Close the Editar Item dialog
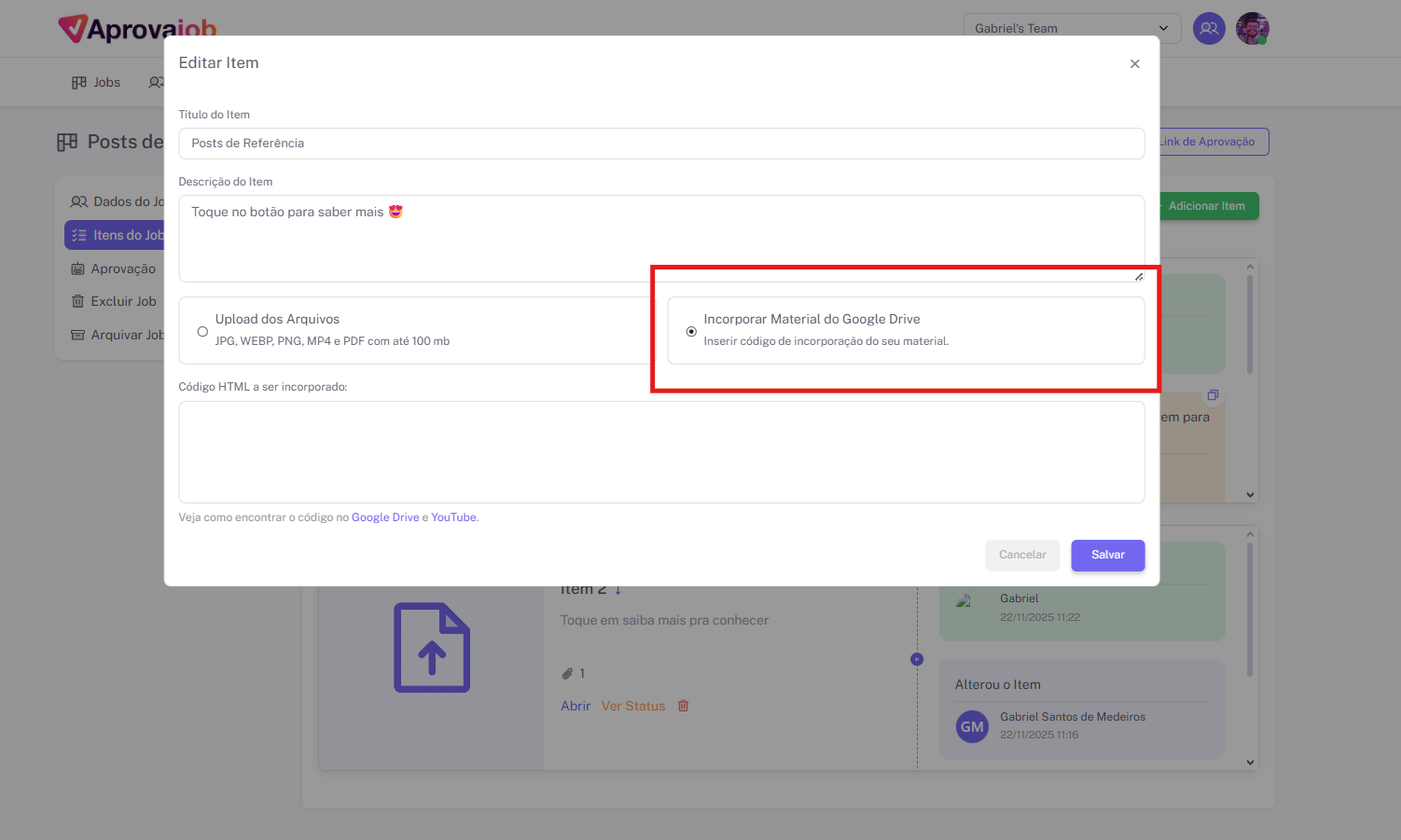1401x840 pixels. tap(1134, 63)
